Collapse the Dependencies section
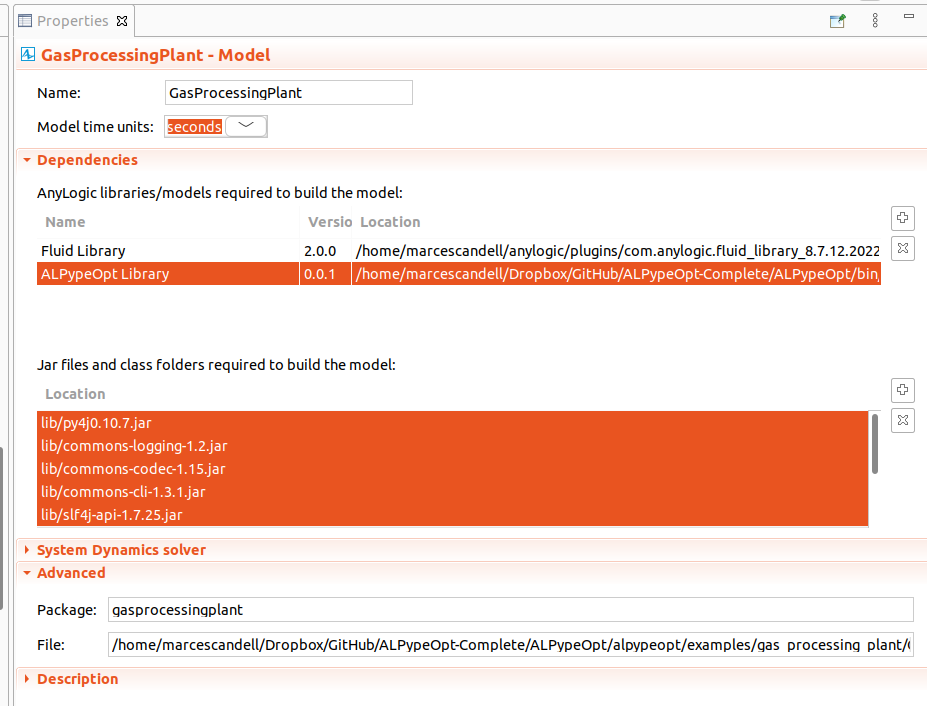The width and height of the screenshot is (927, 706). tap(27, 160)
